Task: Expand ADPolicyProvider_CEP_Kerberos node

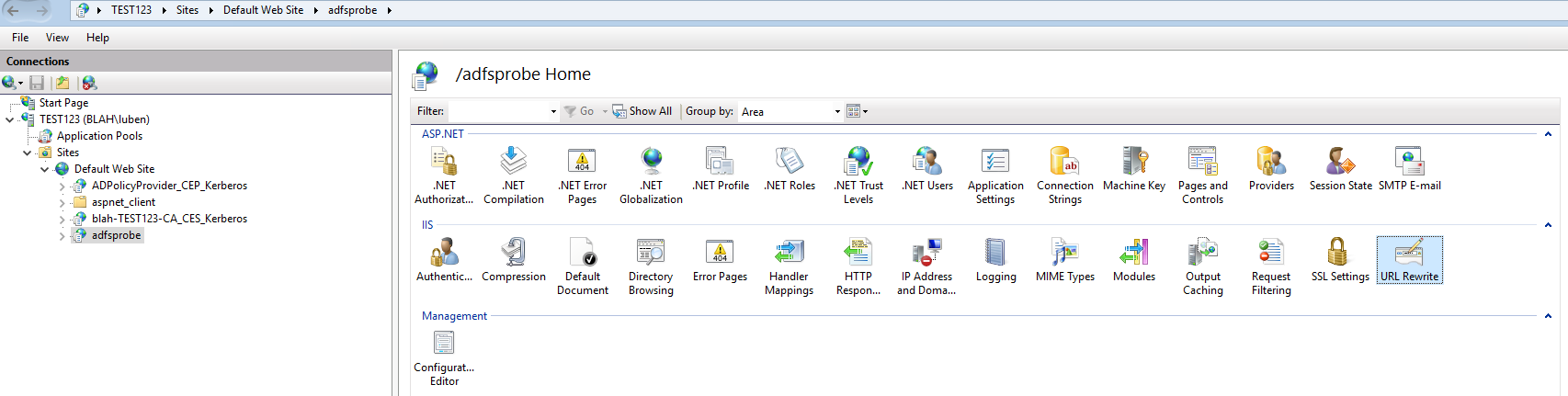Action: pyautogui.click(x=62, y=186)
